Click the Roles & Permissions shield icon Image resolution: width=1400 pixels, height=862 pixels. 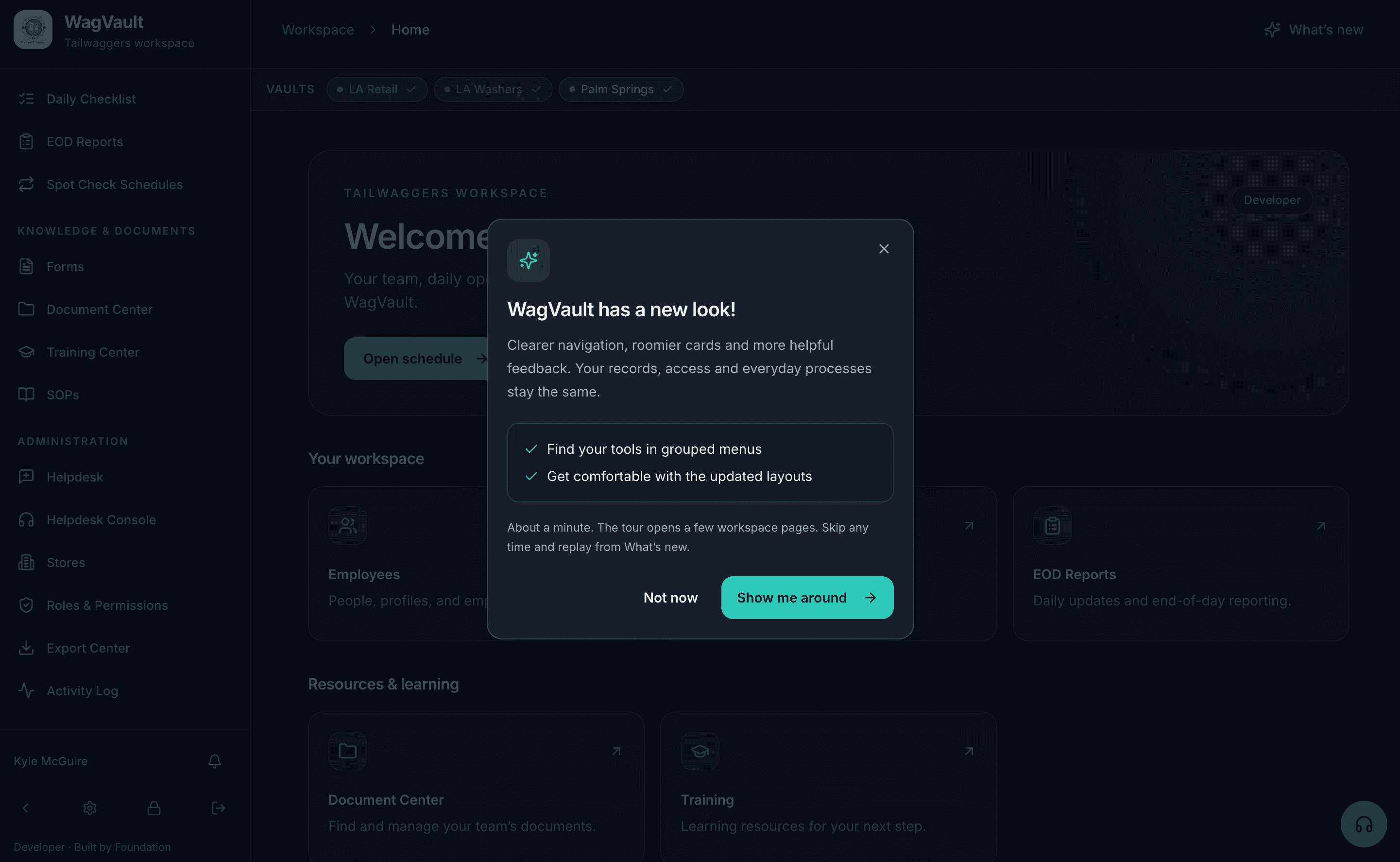[x=26, y=605]
